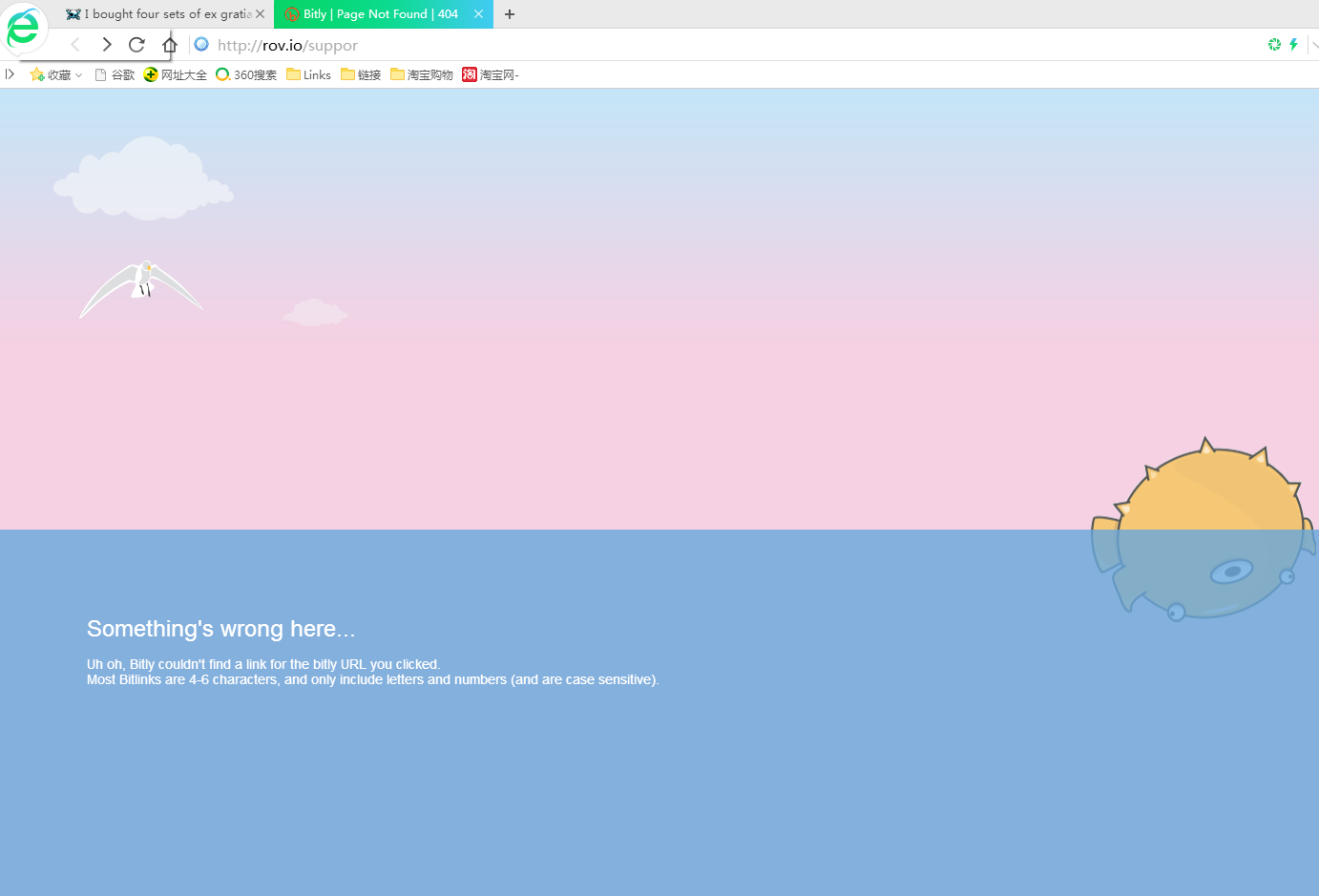Click the site info icon in address bar
Screen dimensions: 1319x896
[201, 45]
